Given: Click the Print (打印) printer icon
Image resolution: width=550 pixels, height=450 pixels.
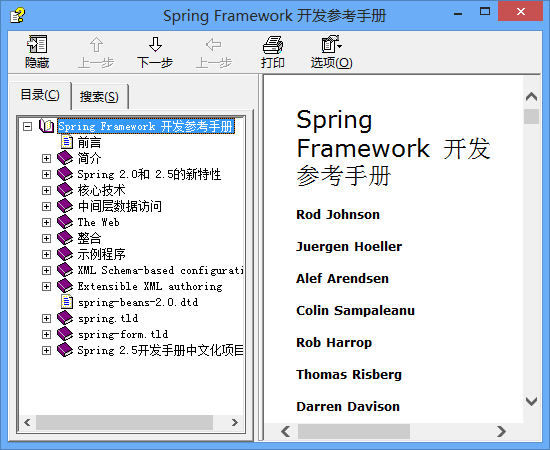Looking at the screenshot, I should tap(273, 45).
